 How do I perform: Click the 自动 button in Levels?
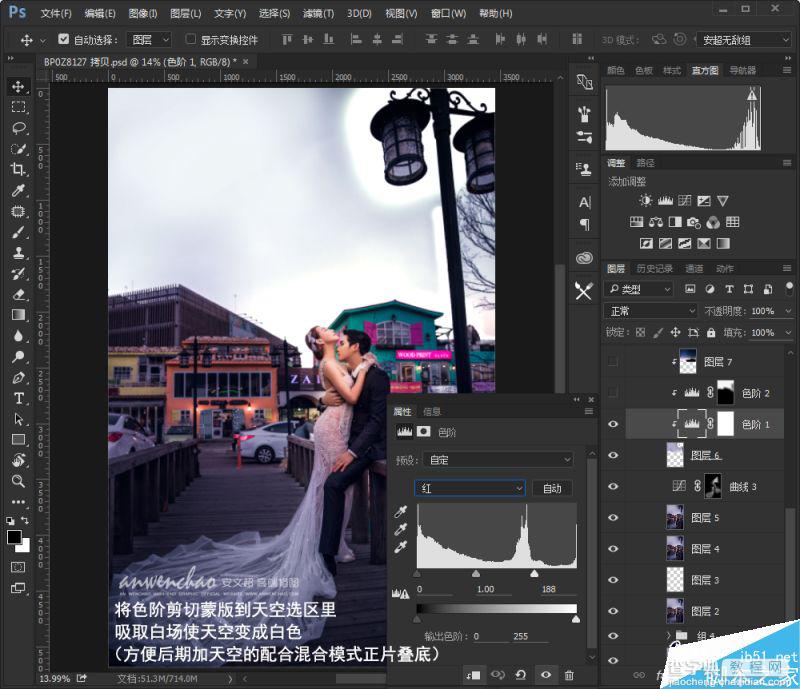pyautogui.click(x=552, y=488)
